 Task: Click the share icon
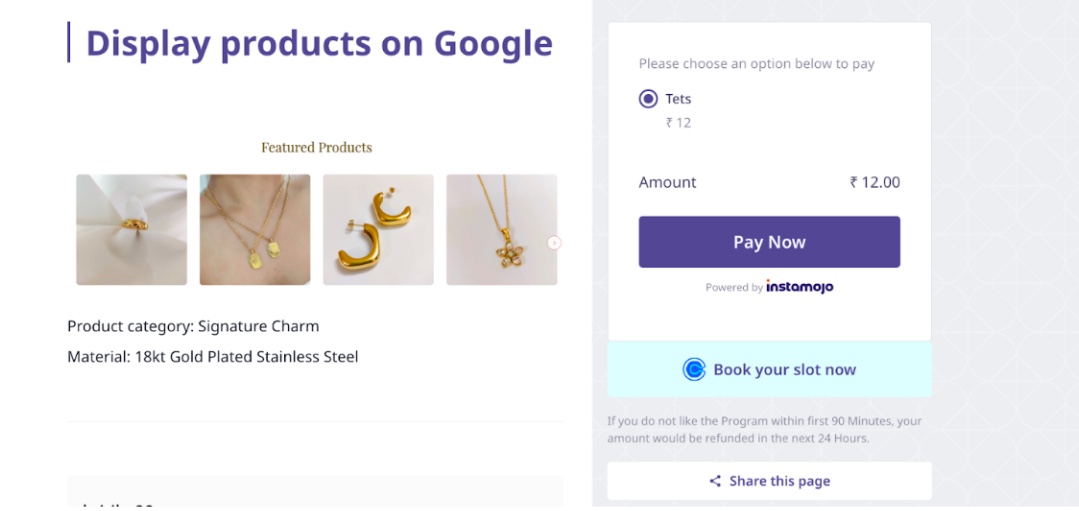click(715, 481)
